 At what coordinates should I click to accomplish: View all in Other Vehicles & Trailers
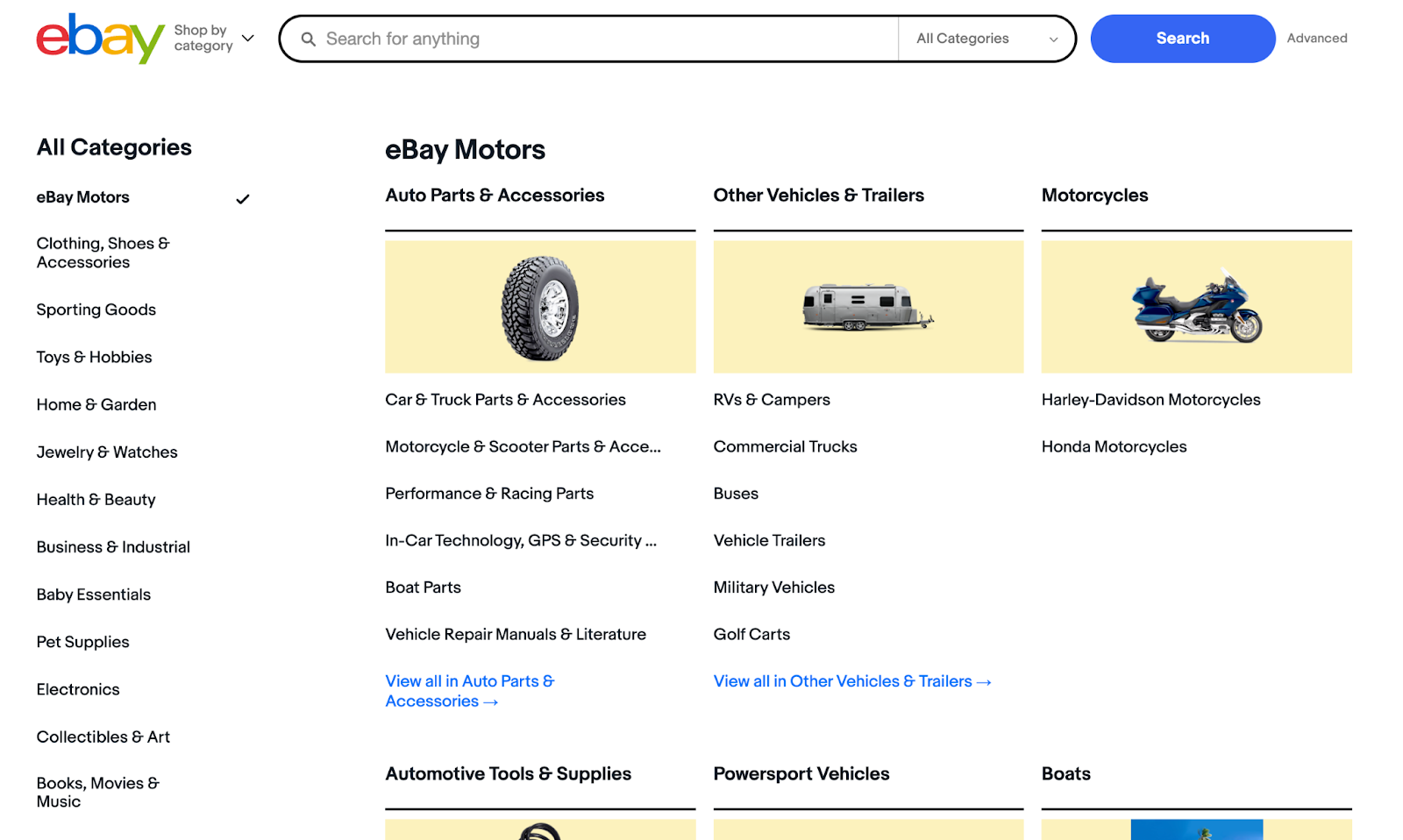[x=852, y=681]
